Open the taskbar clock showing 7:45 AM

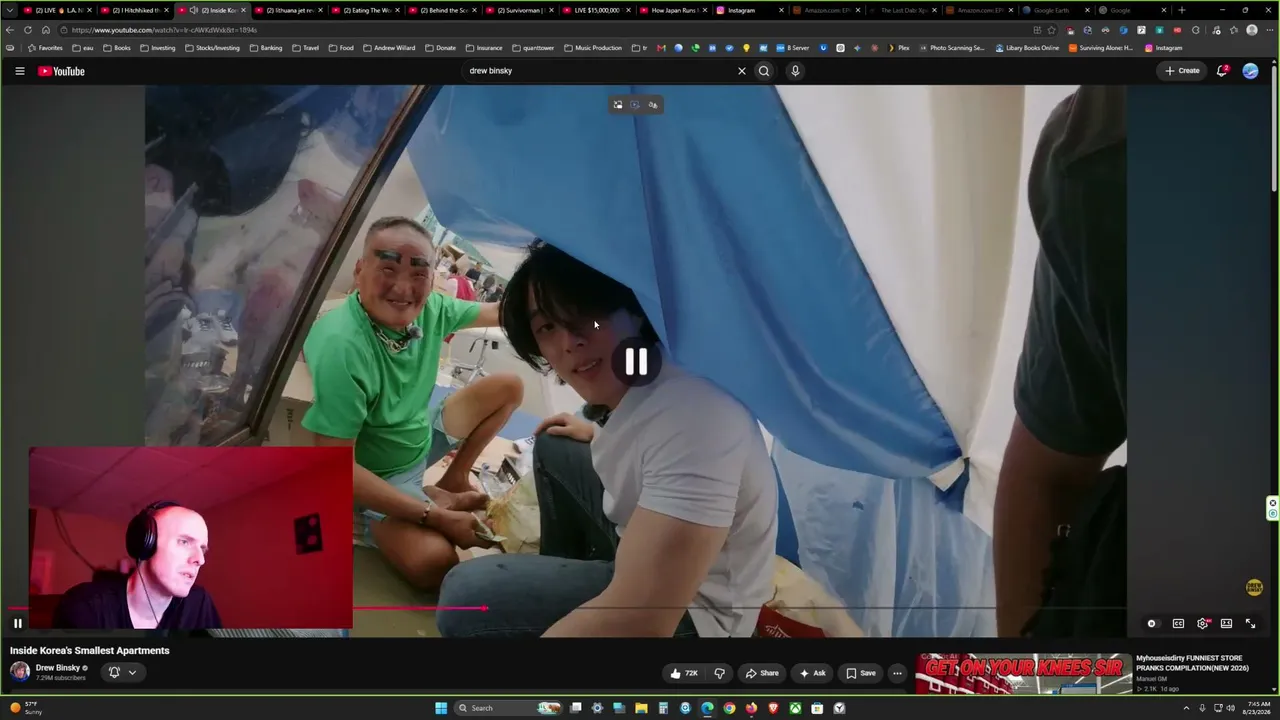click(1252, 708)
